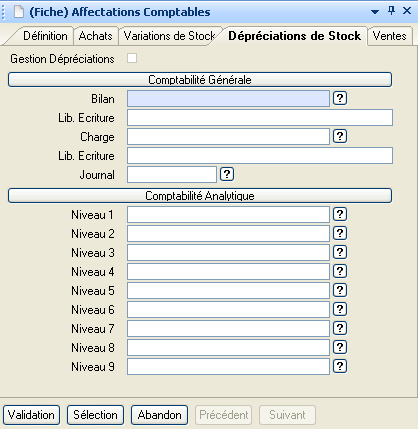Focus the first Lib. Ecriture input field
This screenshot has width=418, height=429.
coord(260,118)
